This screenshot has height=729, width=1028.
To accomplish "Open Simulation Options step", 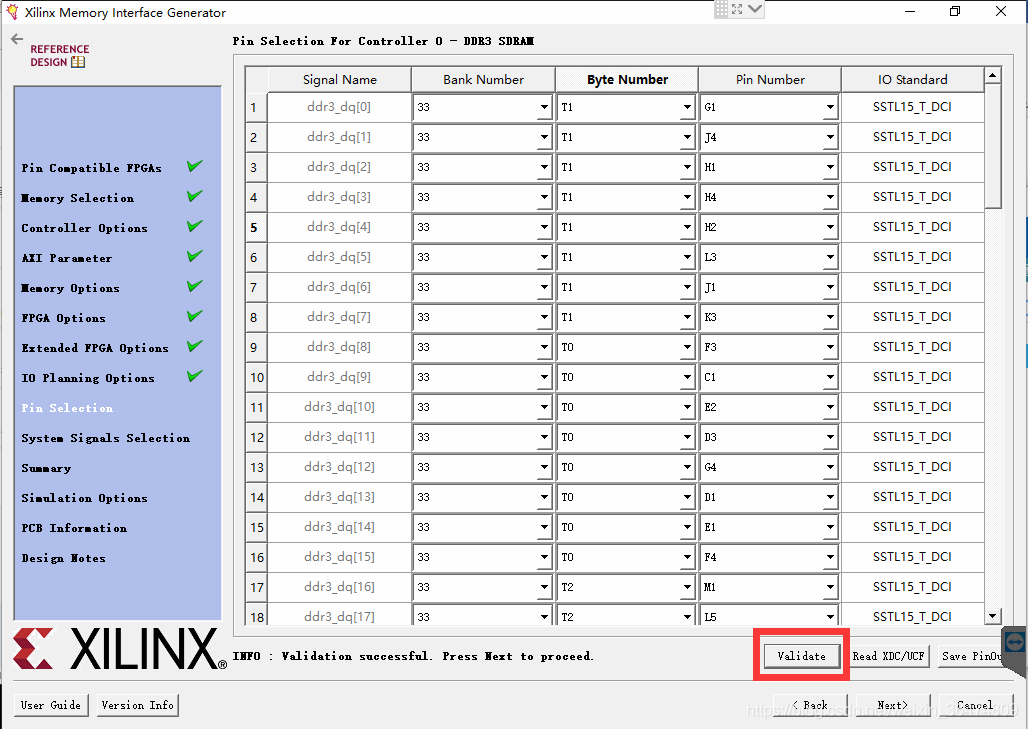I will coord(84,498).
